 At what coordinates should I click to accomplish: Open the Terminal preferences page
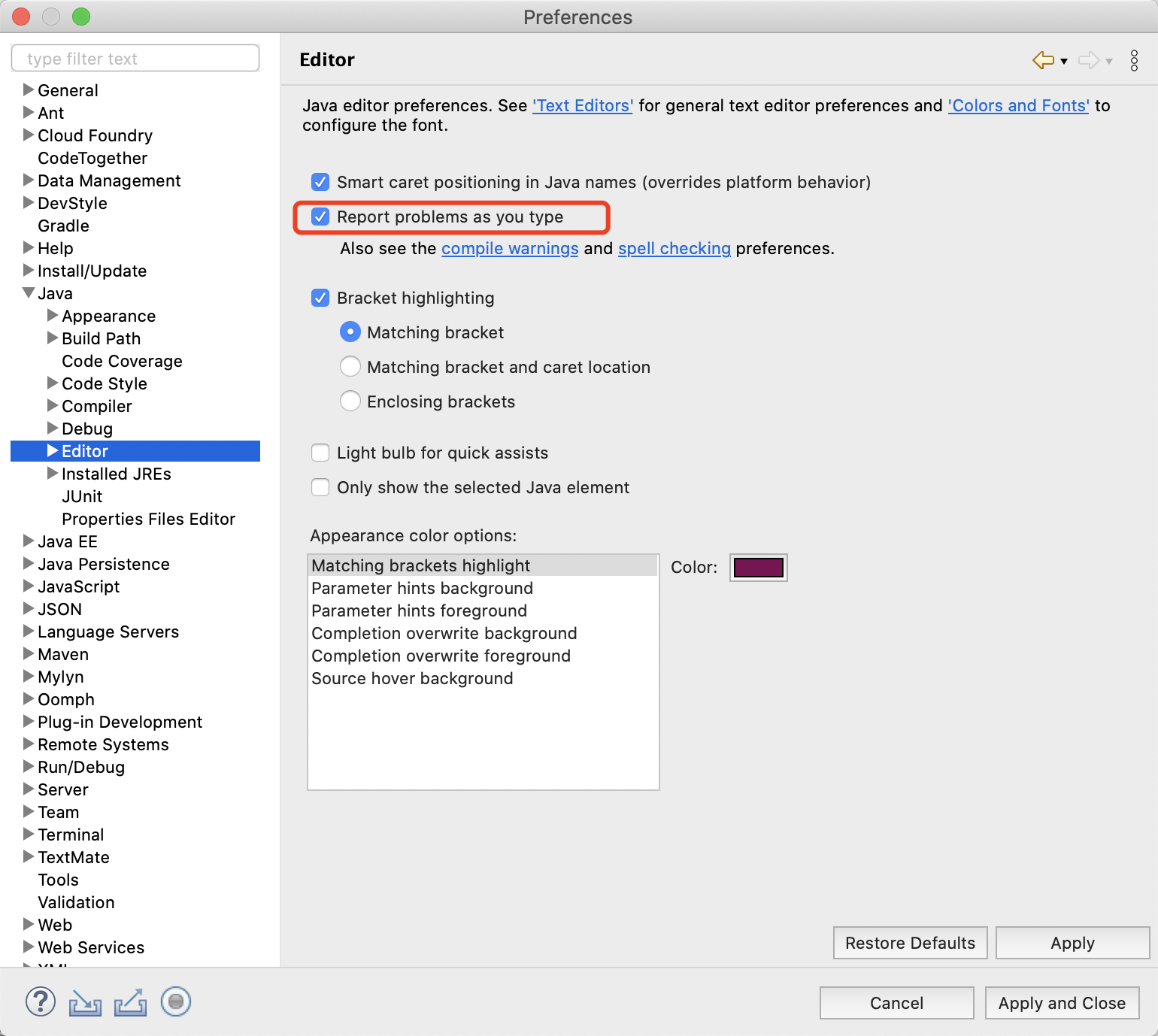[71, 835]
